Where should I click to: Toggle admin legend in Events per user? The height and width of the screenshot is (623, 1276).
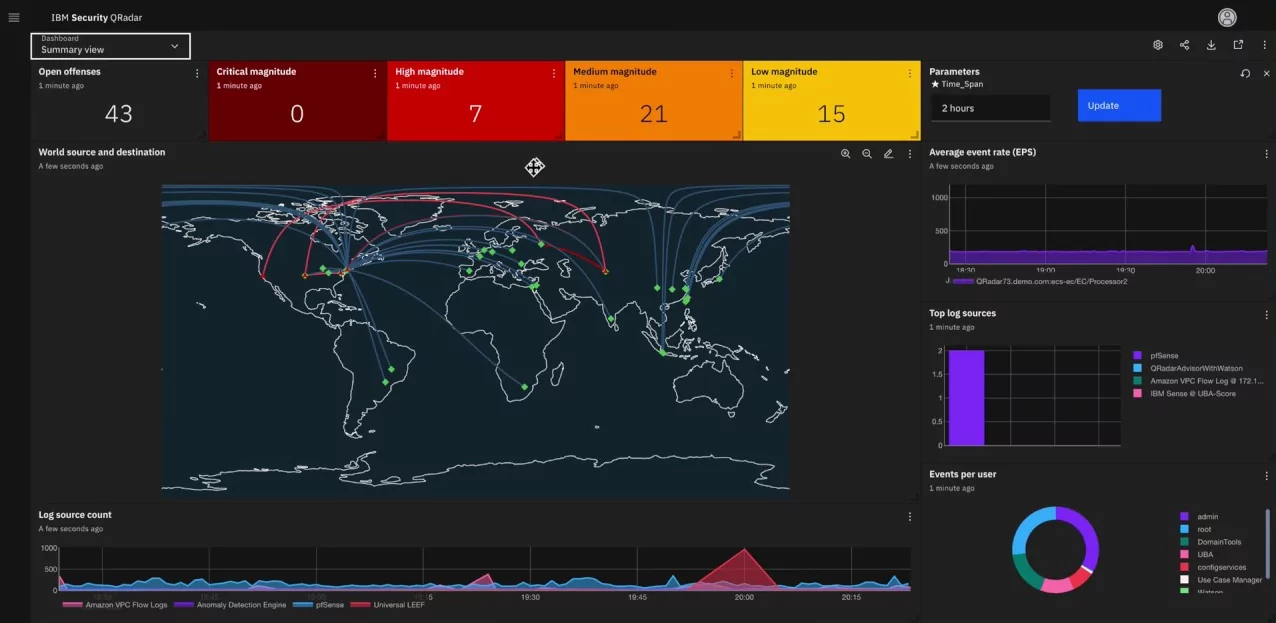click(x=1200, y=516)
